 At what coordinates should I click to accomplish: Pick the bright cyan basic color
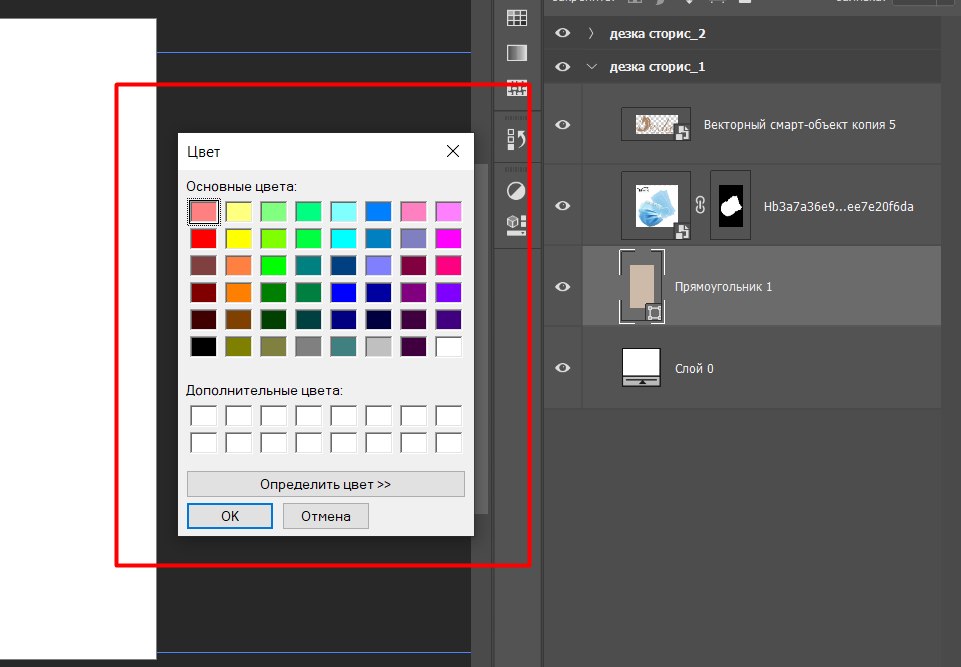click(x=343, y=238)
